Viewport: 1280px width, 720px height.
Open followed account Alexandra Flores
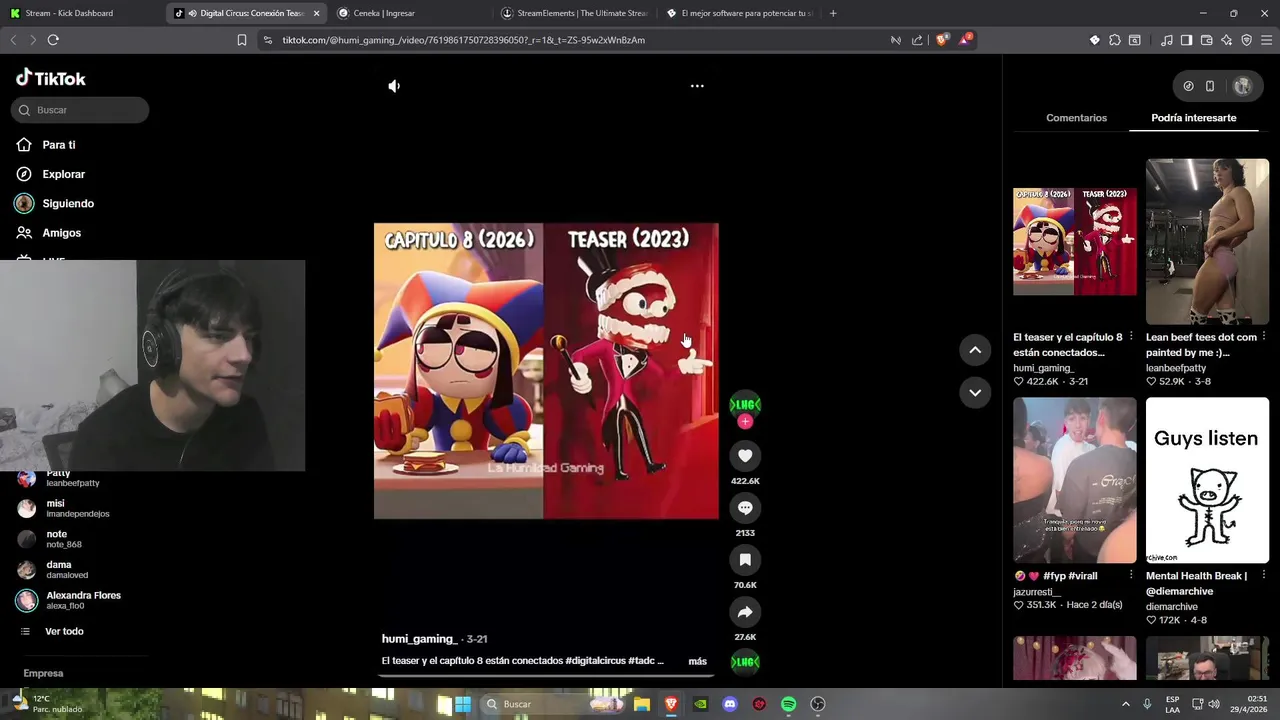(x=70, y=600)
